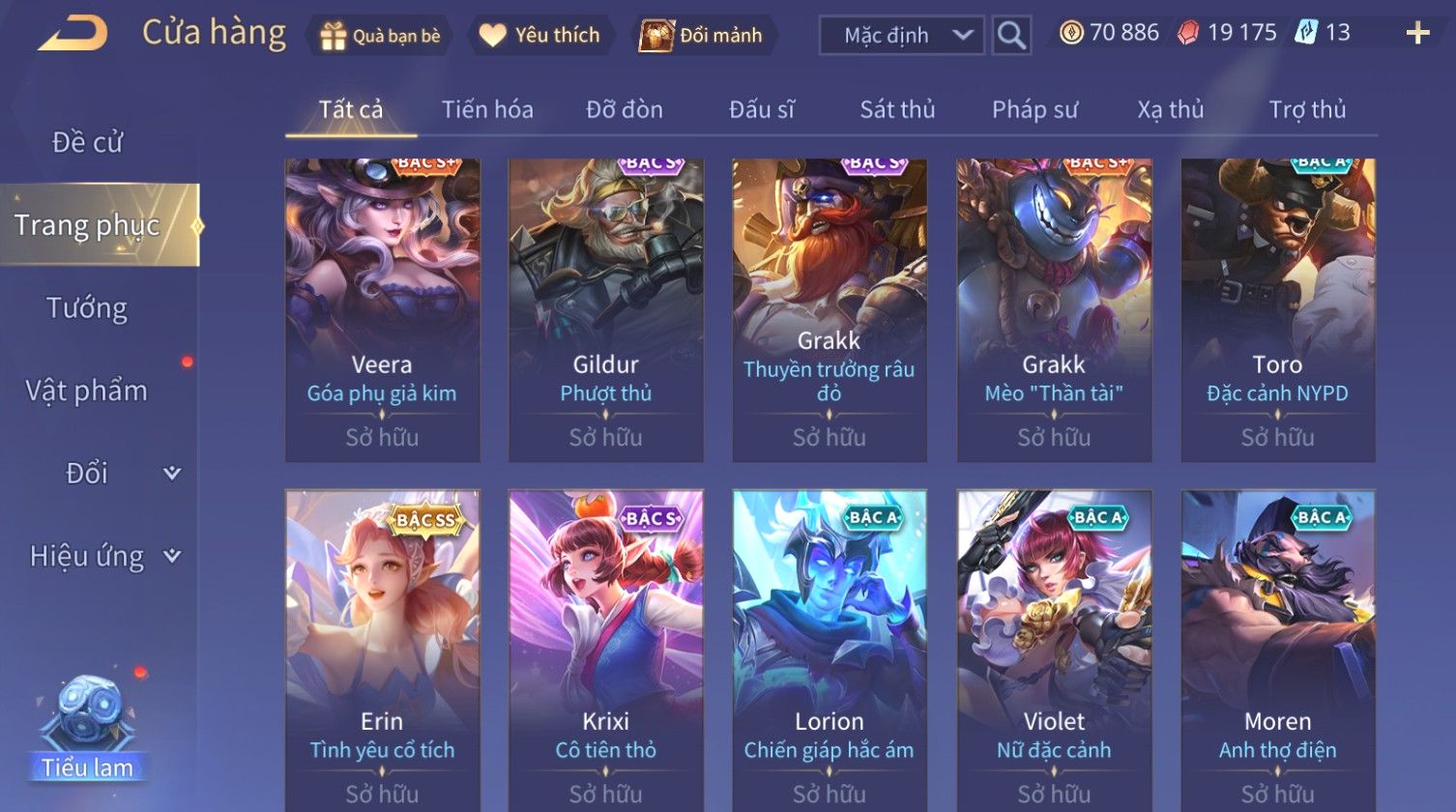Click the gold coin balance icon
Image resolution: width=1456 pixels, height=812 pixels.
(x=1071, y=33)
